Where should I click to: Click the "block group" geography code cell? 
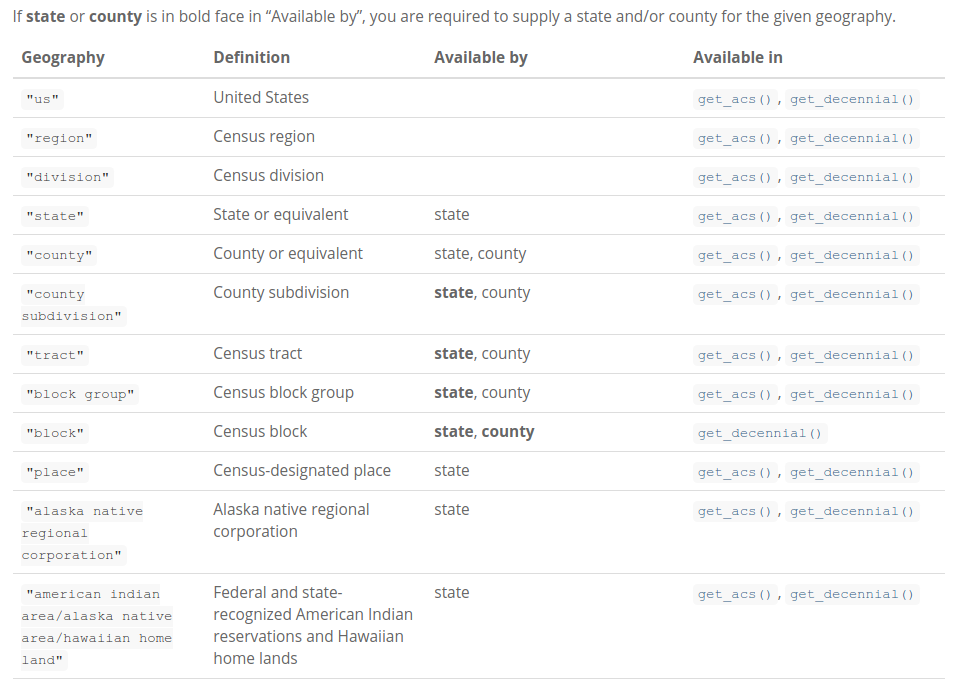coord(80,394)
